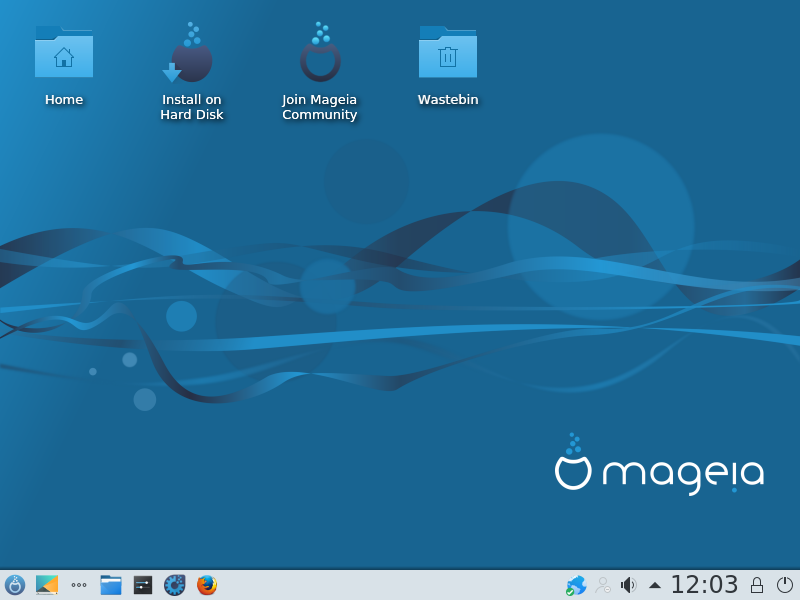
Task: Click the power/leave session button
Action: (x=785, y=585)
